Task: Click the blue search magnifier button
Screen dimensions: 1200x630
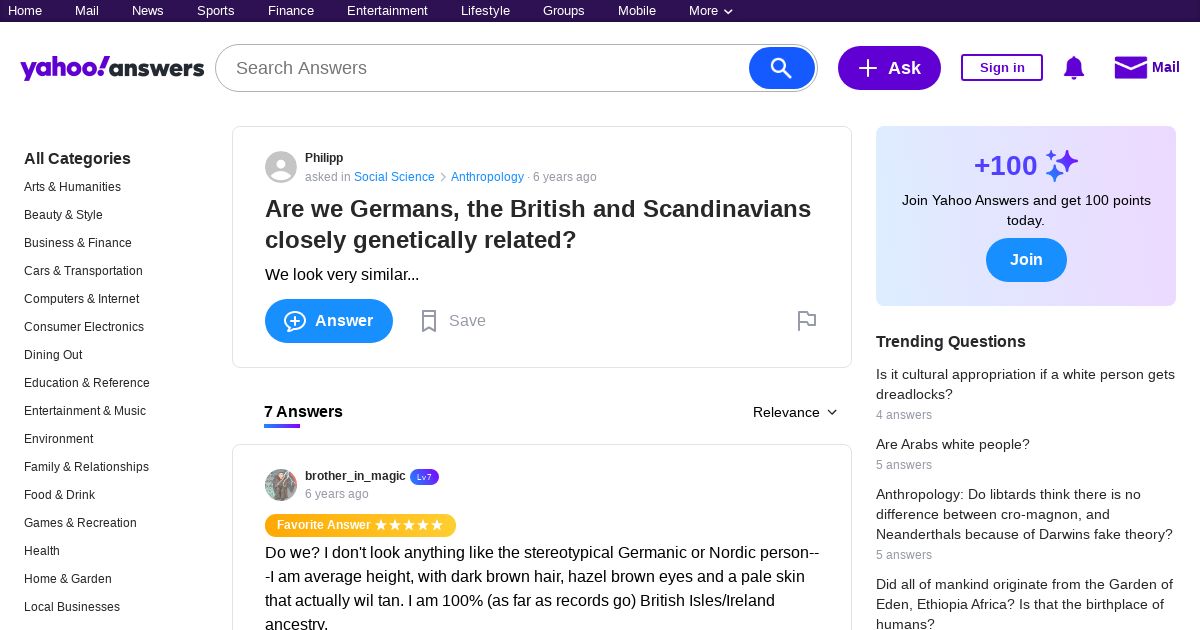Action: click(782, 68)
